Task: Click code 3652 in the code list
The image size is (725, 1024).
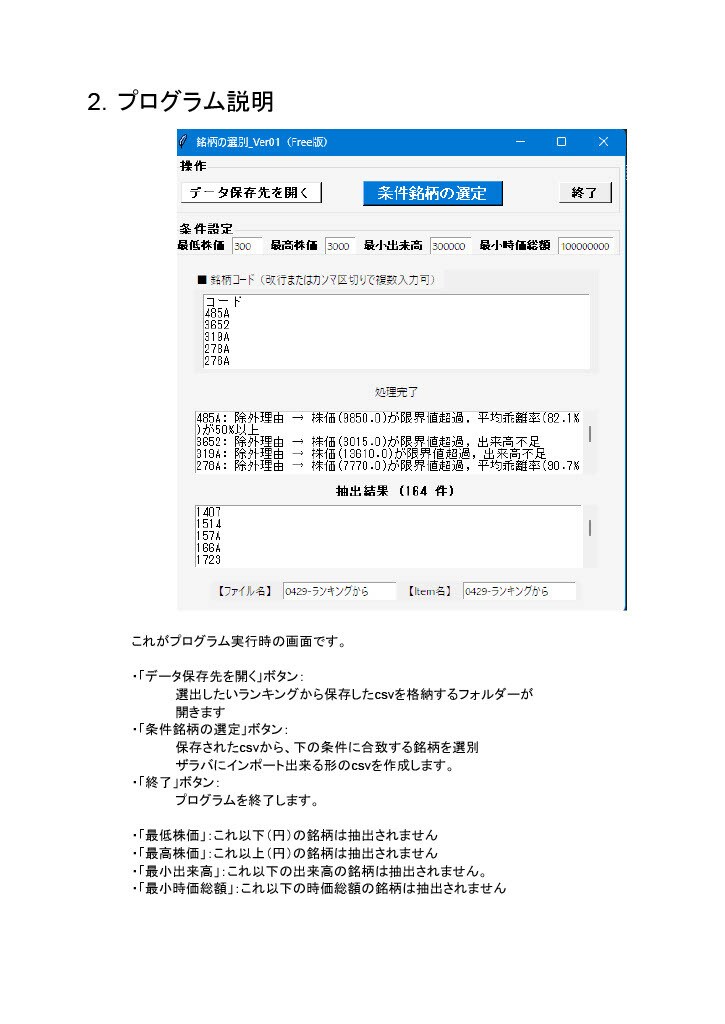Action: (x=217, y=325)
